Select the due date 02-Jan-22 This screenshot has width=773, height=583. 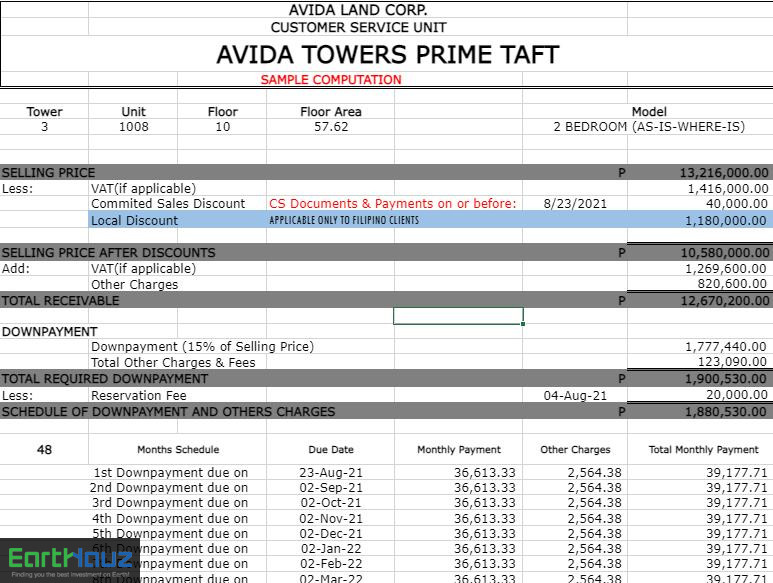coord(331,549)
